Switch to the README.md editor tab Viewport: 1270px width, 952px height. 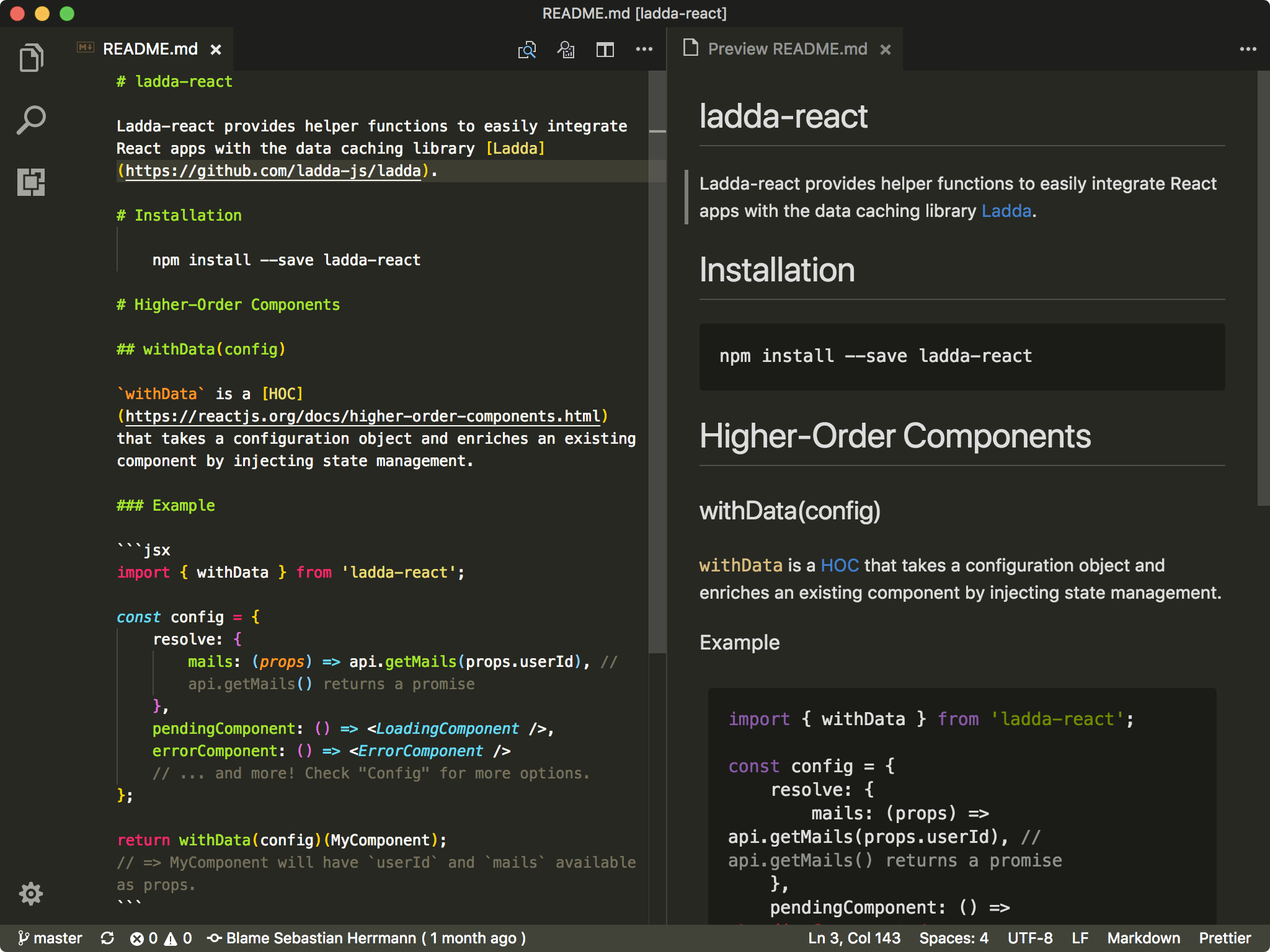tap(150, 50)
